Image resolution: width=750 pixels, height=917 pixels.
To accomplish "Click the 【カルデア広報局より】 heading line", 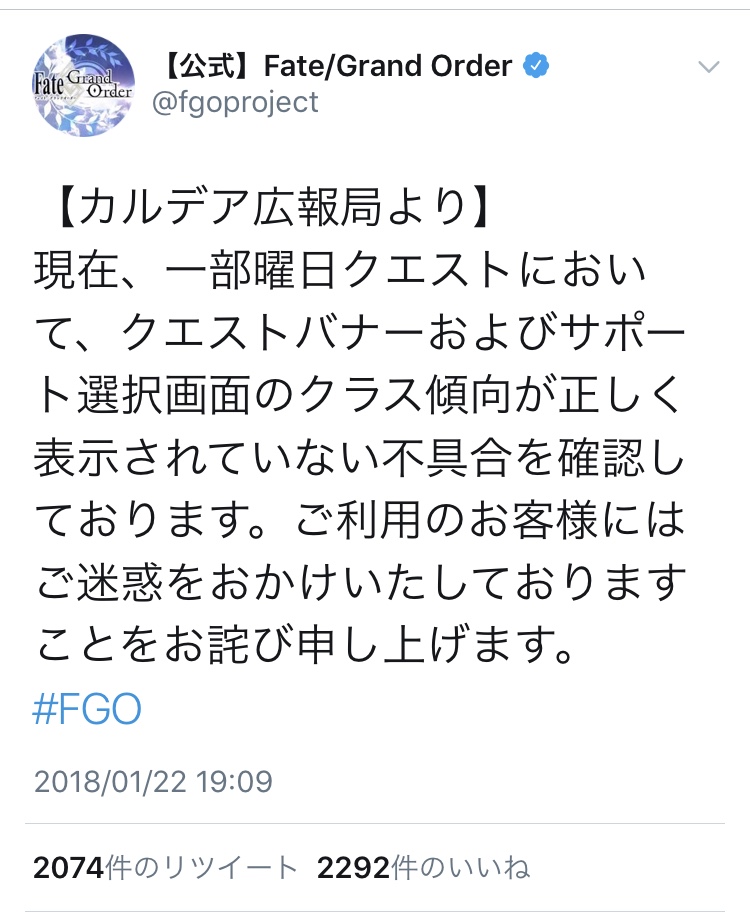I will 270,208.
